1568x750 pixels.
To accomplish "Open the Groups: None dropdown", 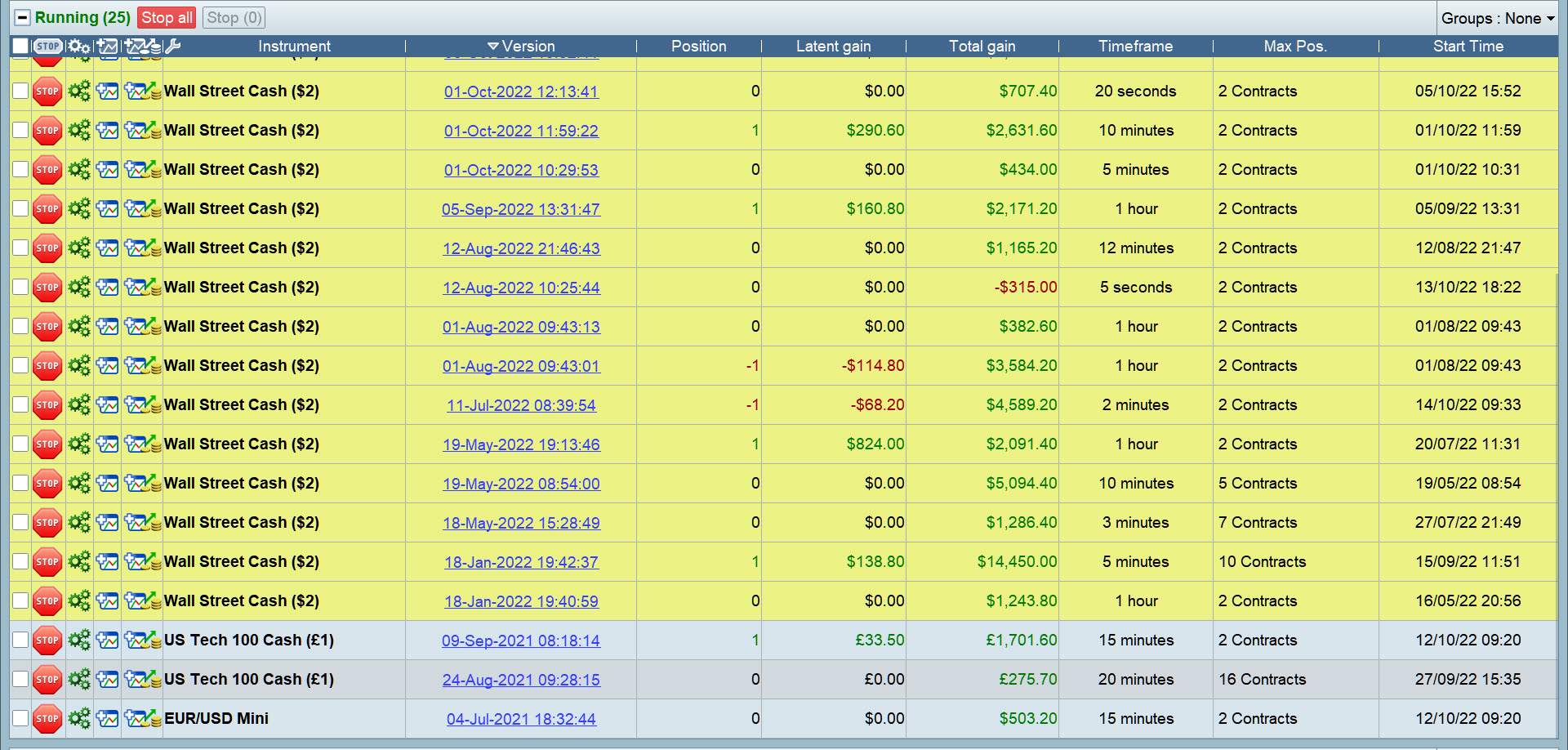I will [1498, 18].
